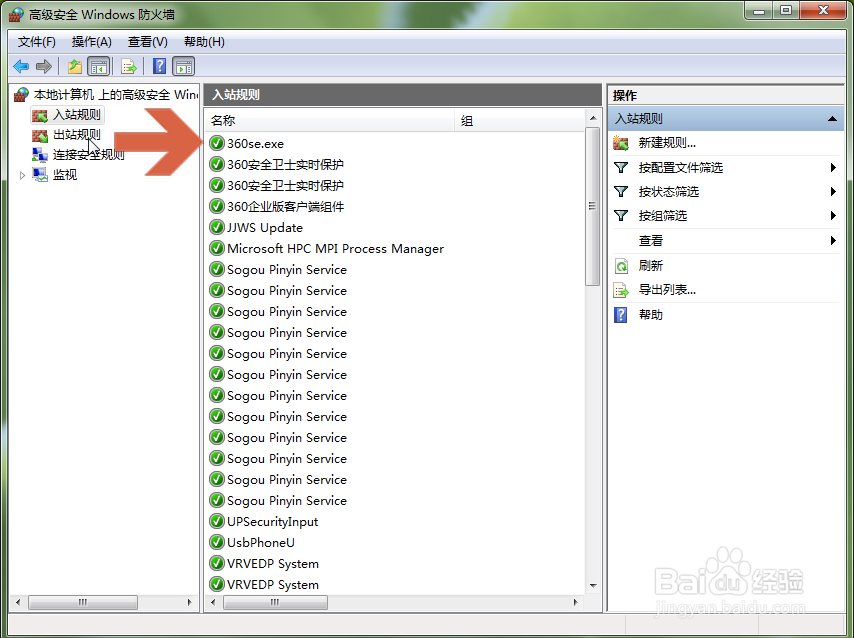Click the funnel icon beside 按组筛选
Screen dimensions: 854x638
click(x=621, y=215)
